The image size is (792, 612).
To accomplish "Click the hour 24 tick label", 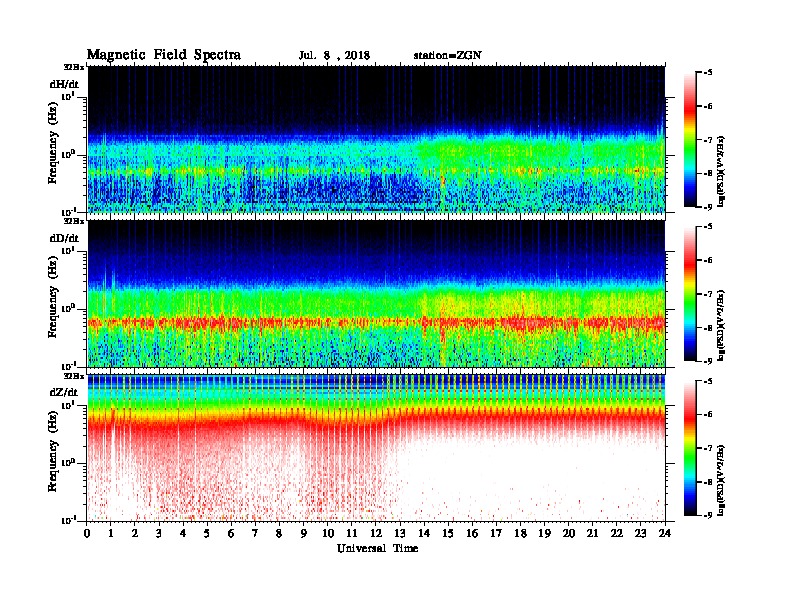I will [665, 533].
